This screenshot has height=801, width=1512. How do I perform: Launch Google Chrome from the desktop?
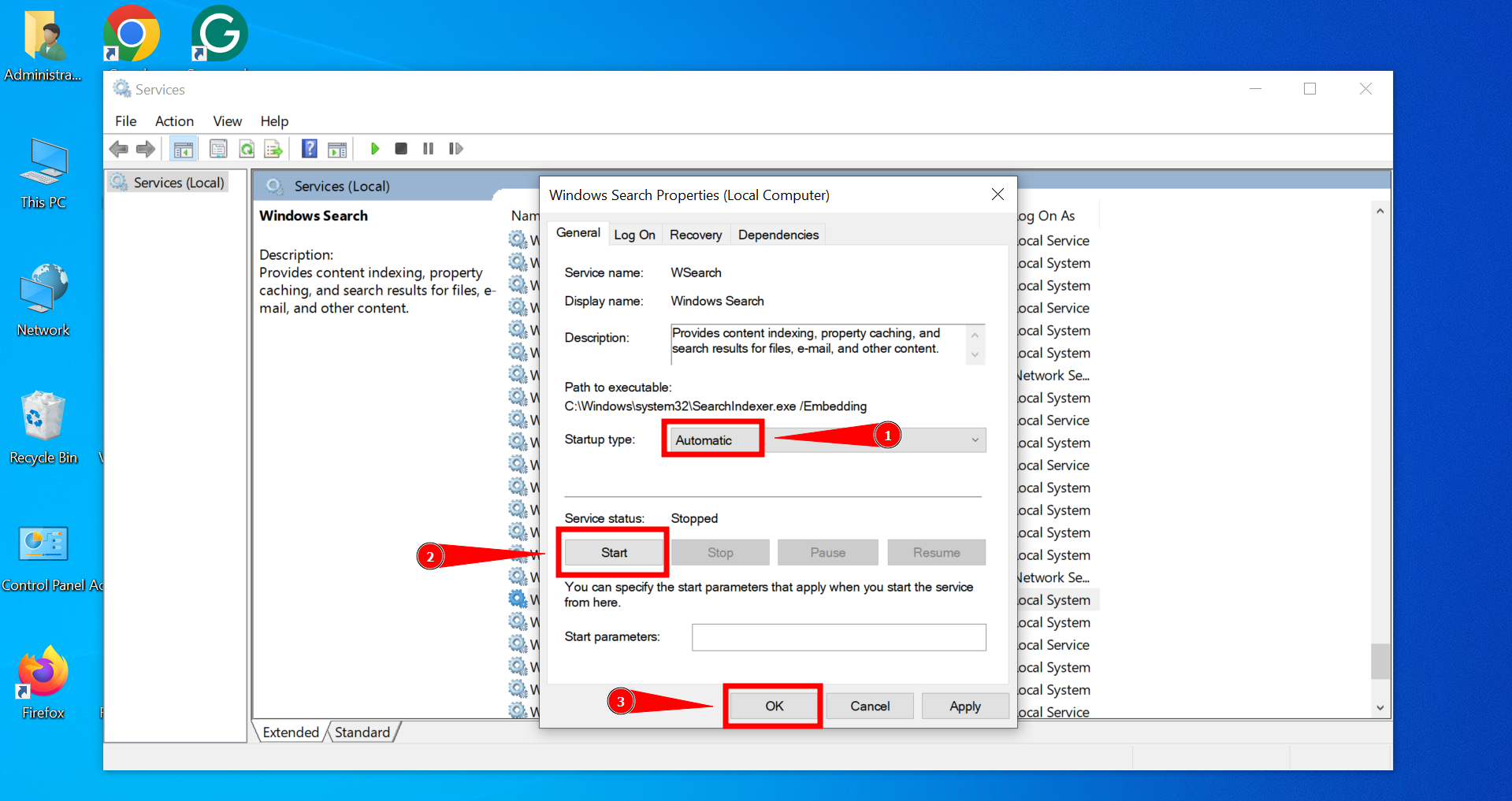coord(132,35)
